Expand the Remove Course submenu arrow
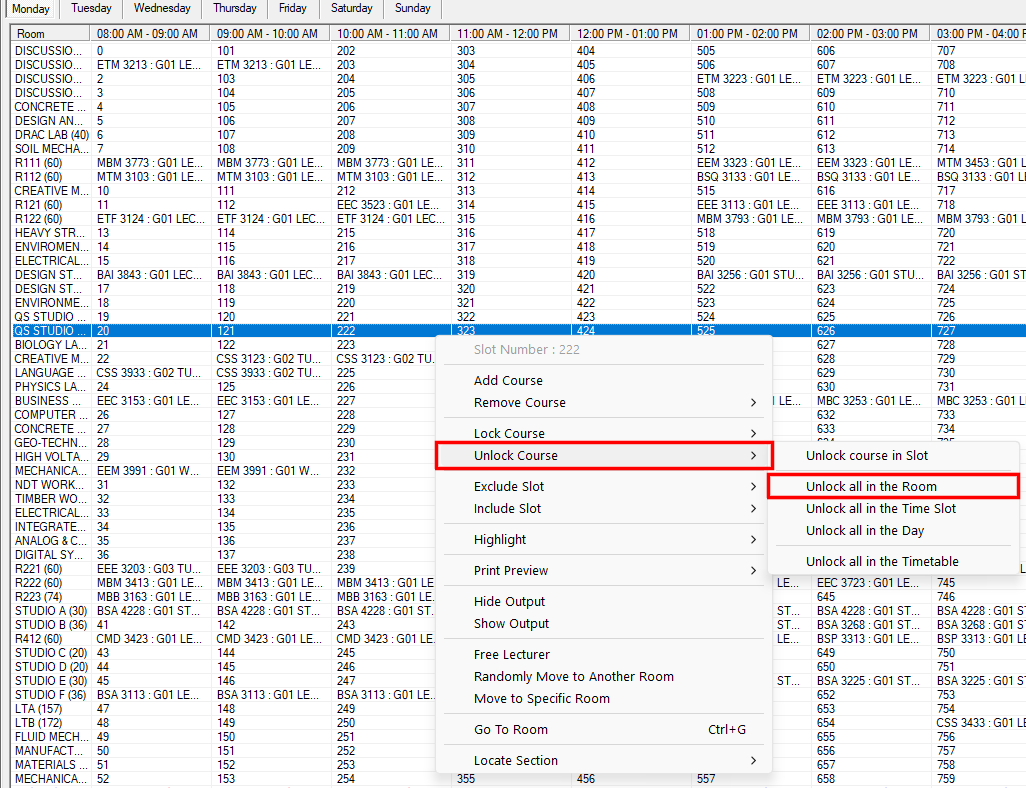The image size is (1026, 788). [753, 403]
